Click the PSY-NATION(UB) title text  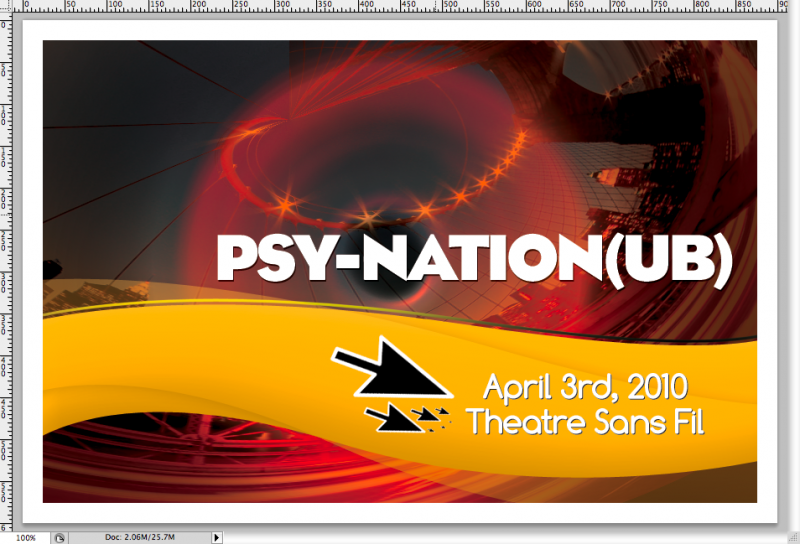coord(475,259)
